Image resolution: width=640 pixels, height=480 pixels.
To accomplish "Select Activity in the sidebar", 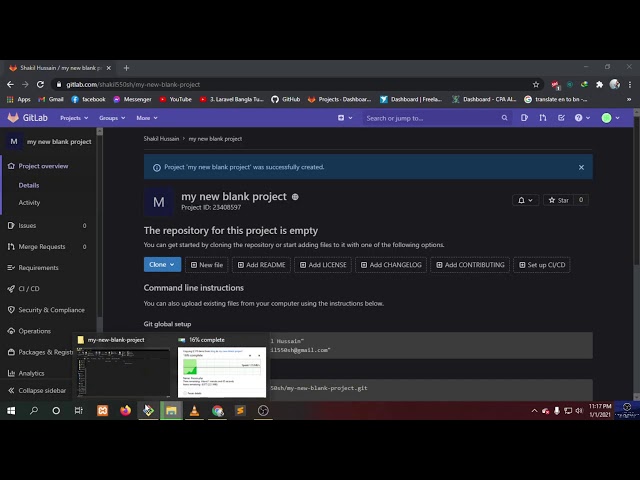I will point(29,202).
